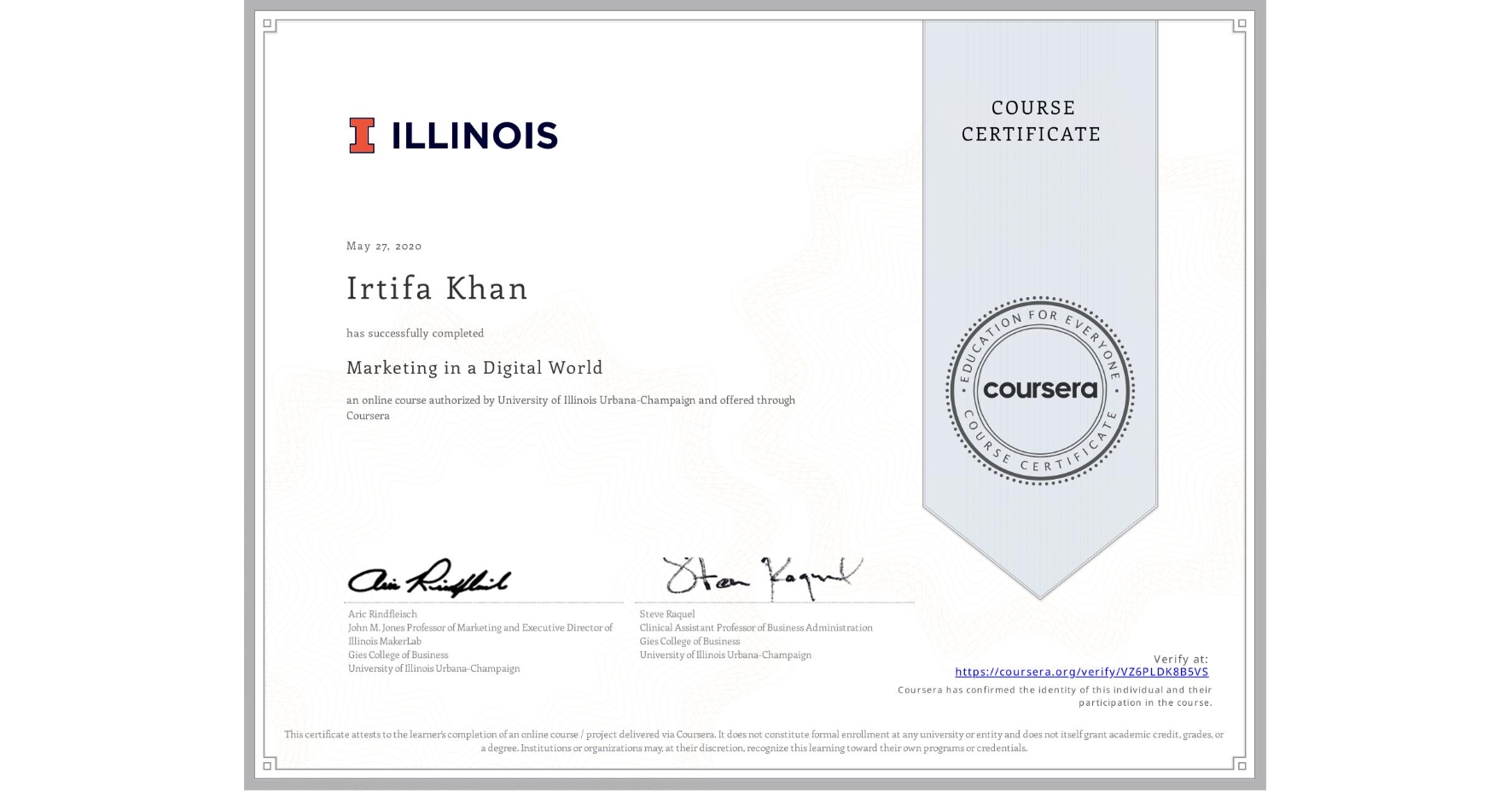The height and width of the screenshot is (792, 1512).
Task: Click 'Gies College of Business' under Steve Raquel
Action: click(689, 641)
